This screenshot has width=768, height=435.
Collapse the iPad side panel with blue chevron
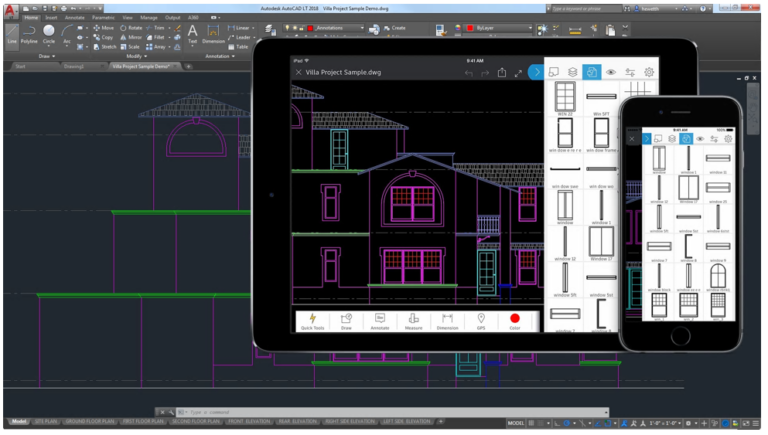click(536, 72)
